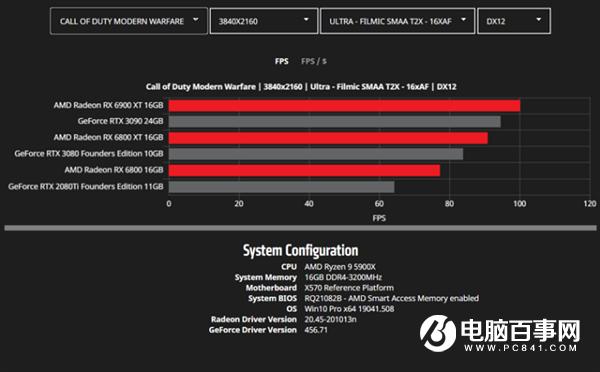600x372 pixels.
Task: Click the memory value 16GB DDR4-3200MHz
Action: [343, 277]
